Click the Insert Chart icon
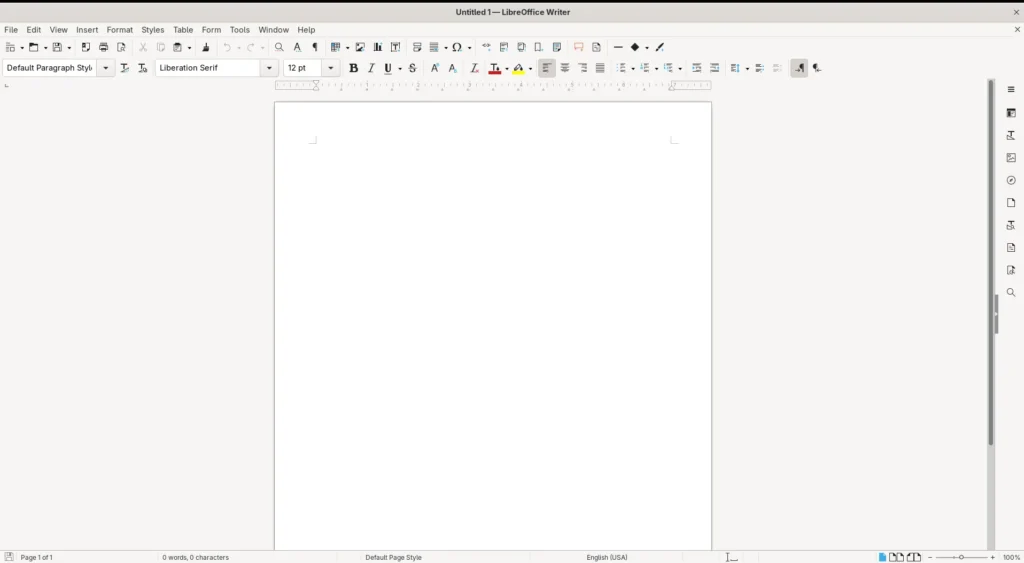Image resolution: width=1024 pixels, height=563 pixels. 377,47
